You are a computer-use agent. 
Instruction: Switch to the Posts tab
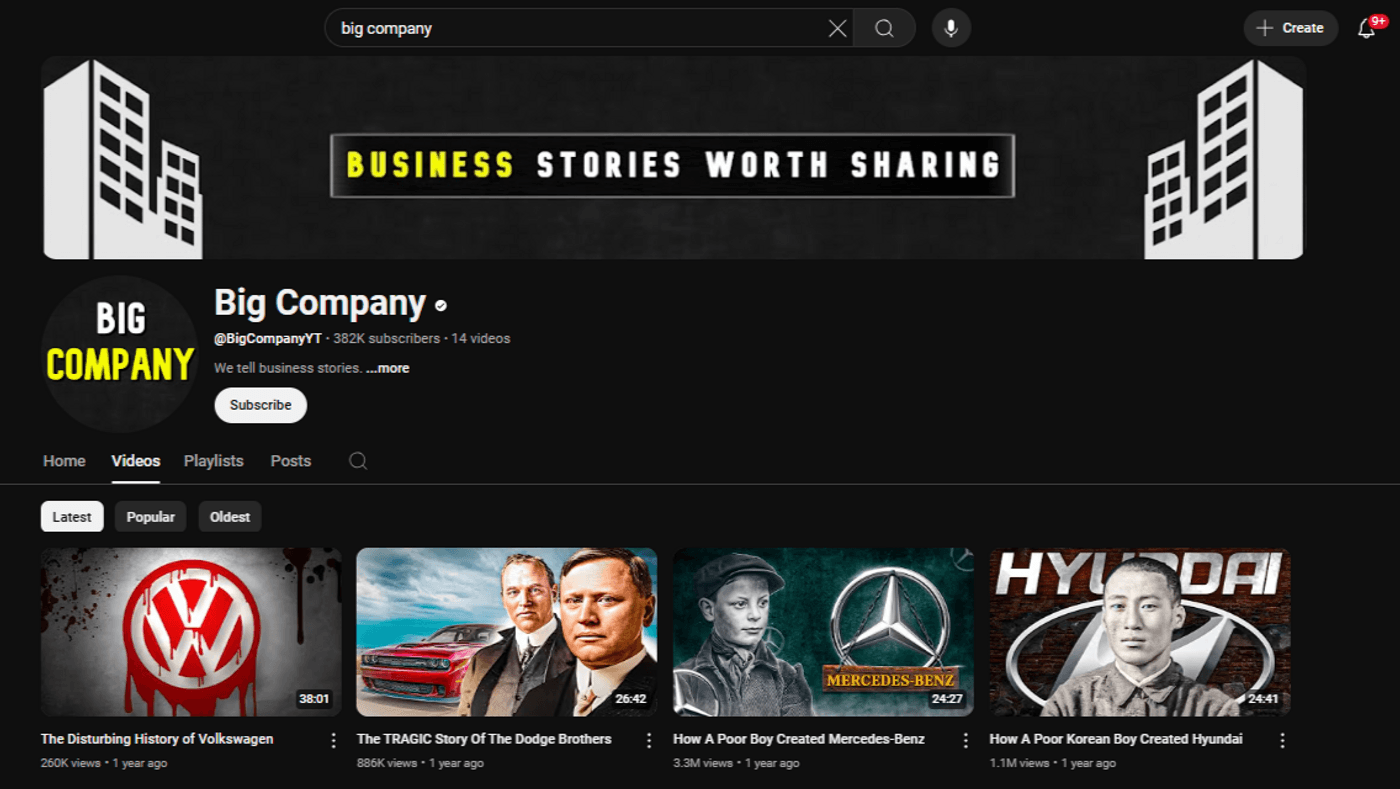(x=290, y=461)
